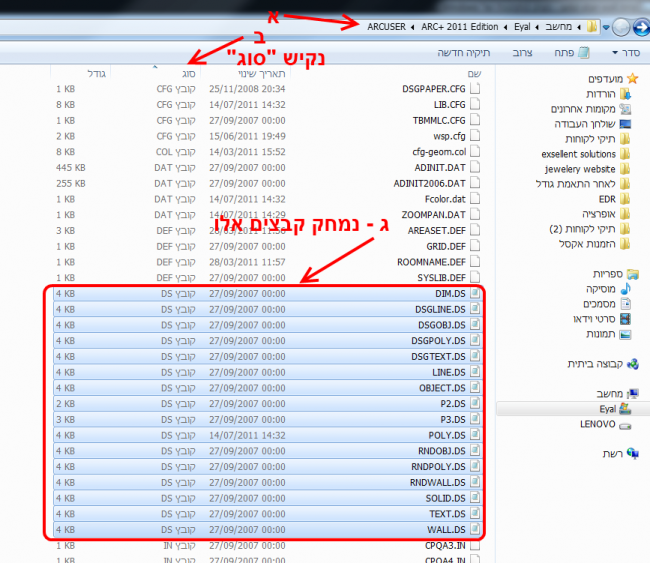Click the 'ARCUSER' breadcrumb in address bar
The image size is (650, 563).
[x=388, y=26]
